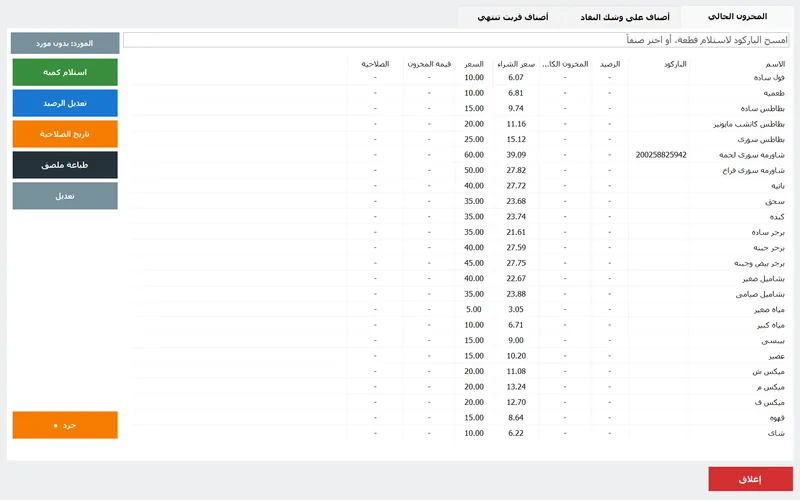Image resolution: width=800 pixels, height=500 pixels.
Task: Select the مياه كبير item
Action: (x=771, y=325)
